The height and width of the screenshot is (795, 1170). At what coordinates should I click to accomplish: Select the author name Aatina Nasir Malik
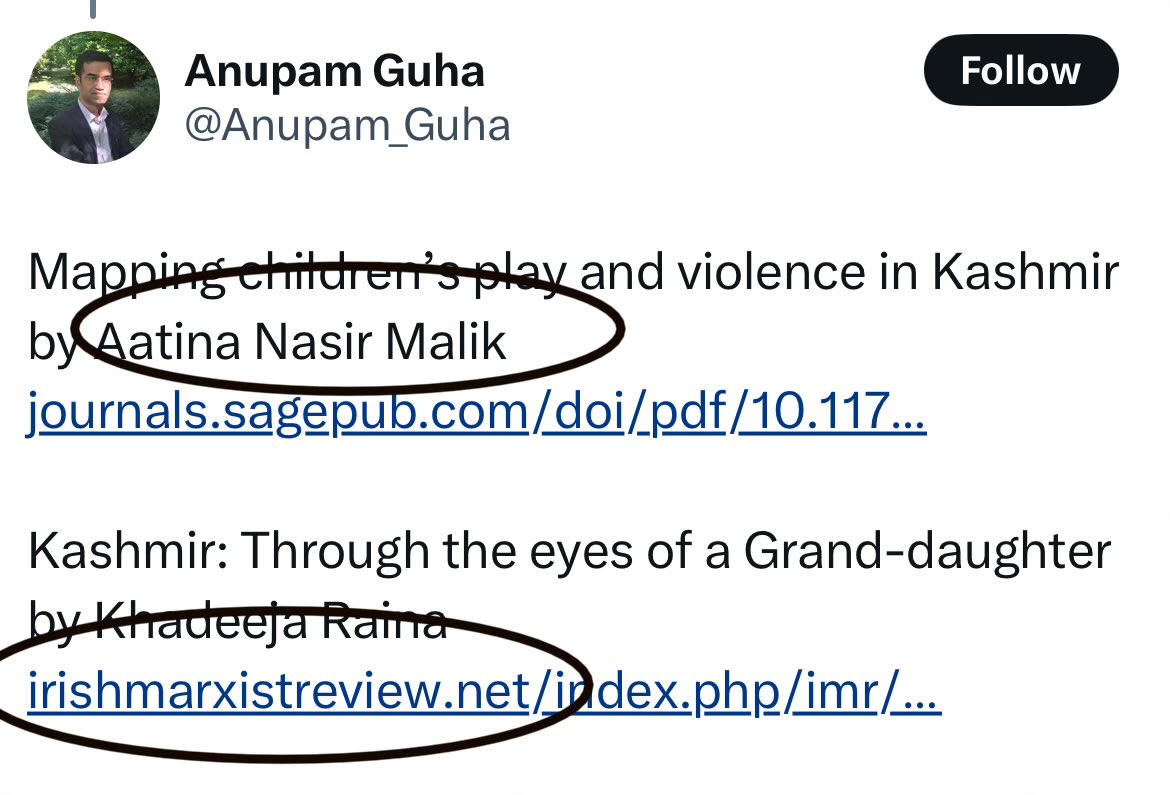(300, 342)
